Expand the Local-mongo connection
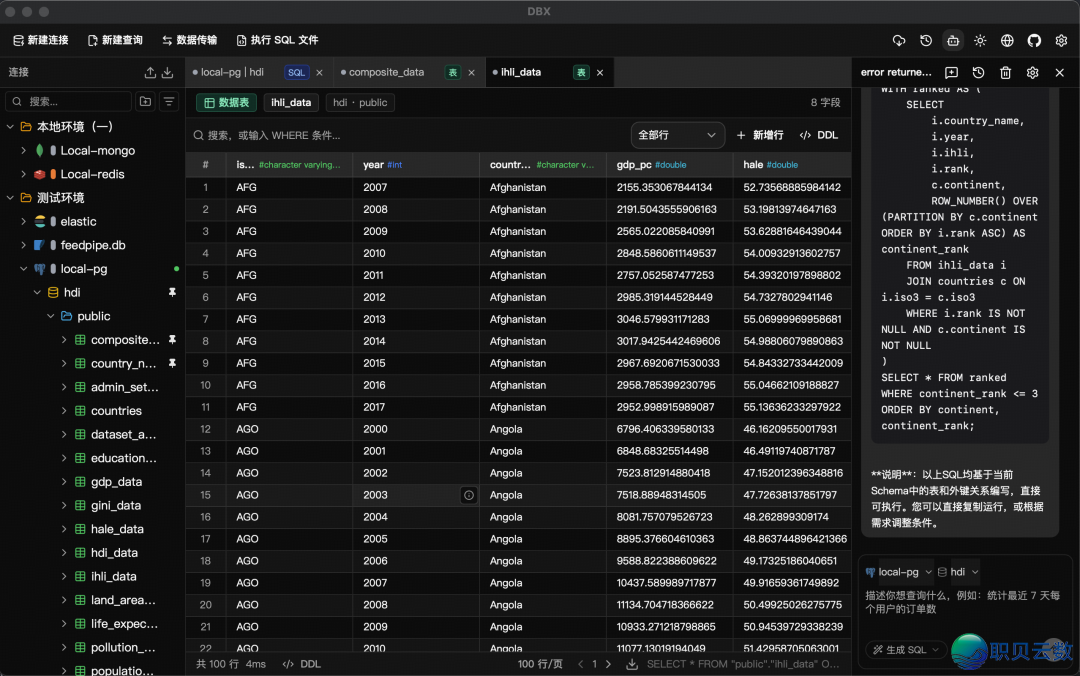The width and height of the screenshot is (1080, 676). (23, 150)
